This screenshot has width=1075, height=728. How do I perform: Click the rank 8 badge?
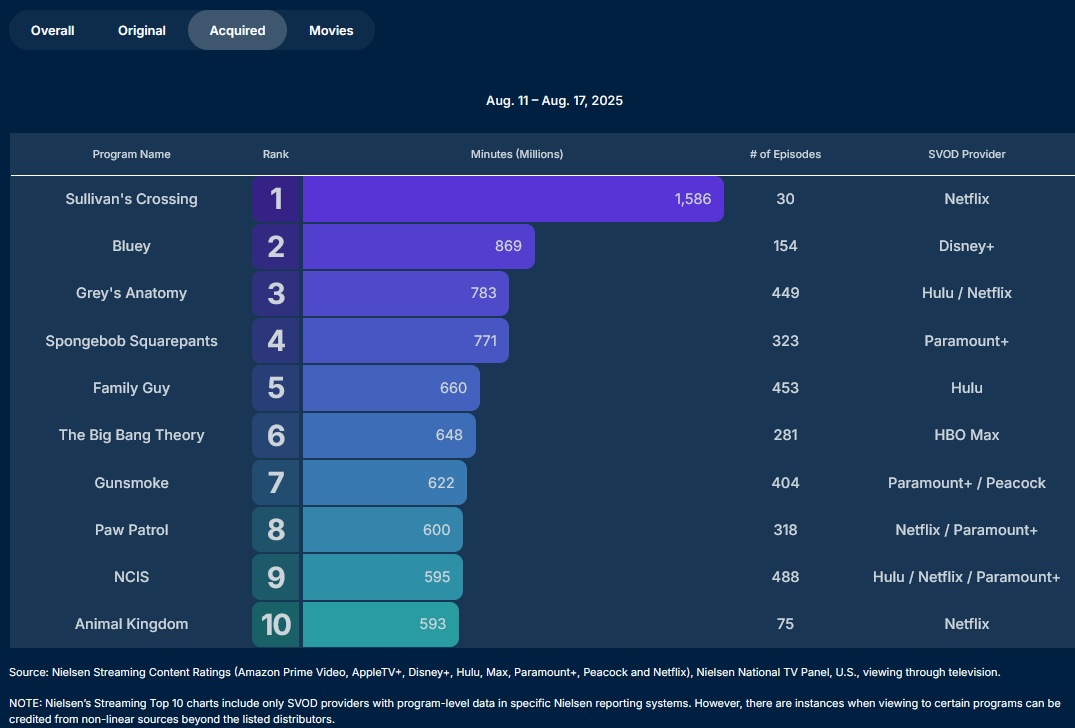(276, 530)
